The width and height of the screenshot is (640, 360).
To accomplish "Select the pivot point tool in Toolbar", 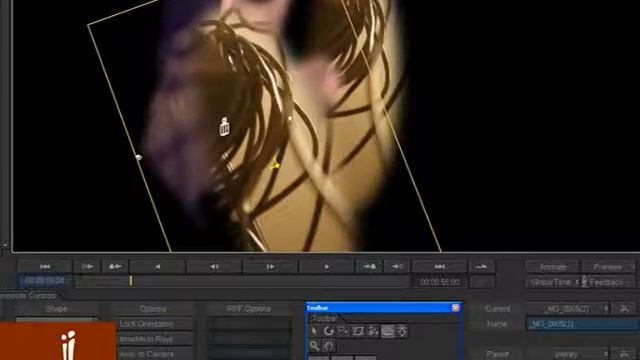I will (x=373, y=331).
